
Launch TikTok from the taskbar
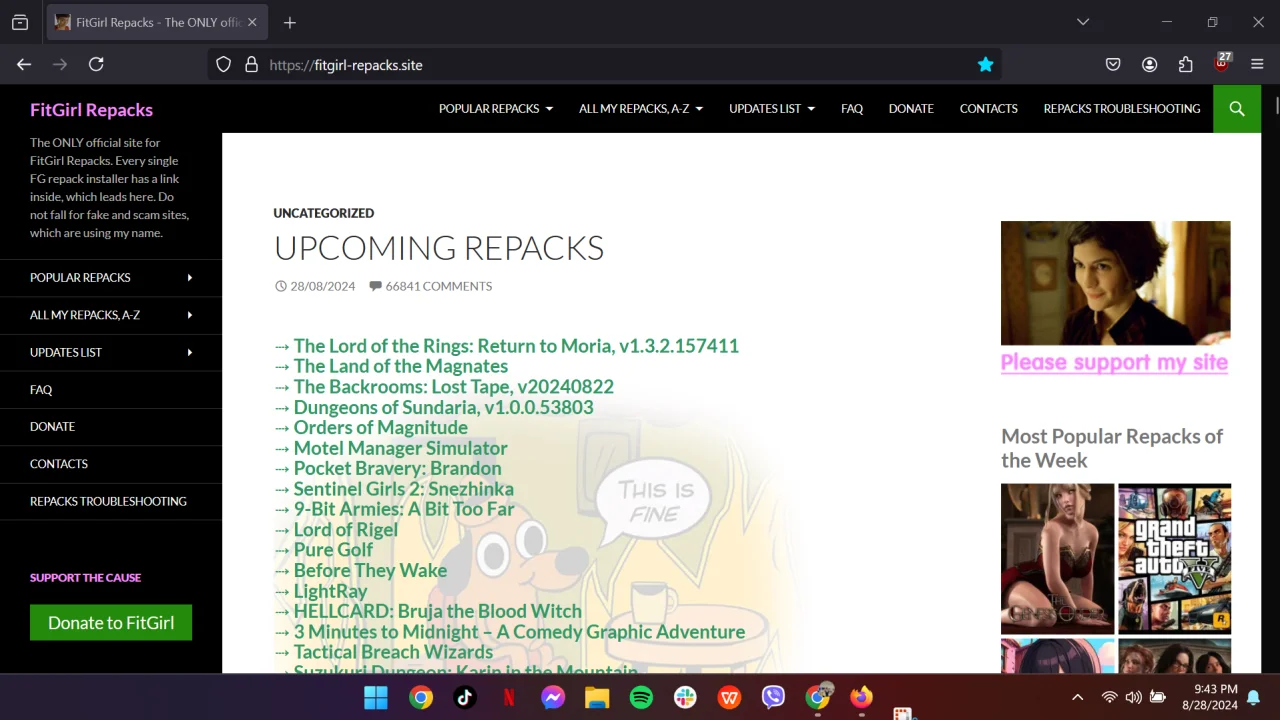click(x=465, y=697)
